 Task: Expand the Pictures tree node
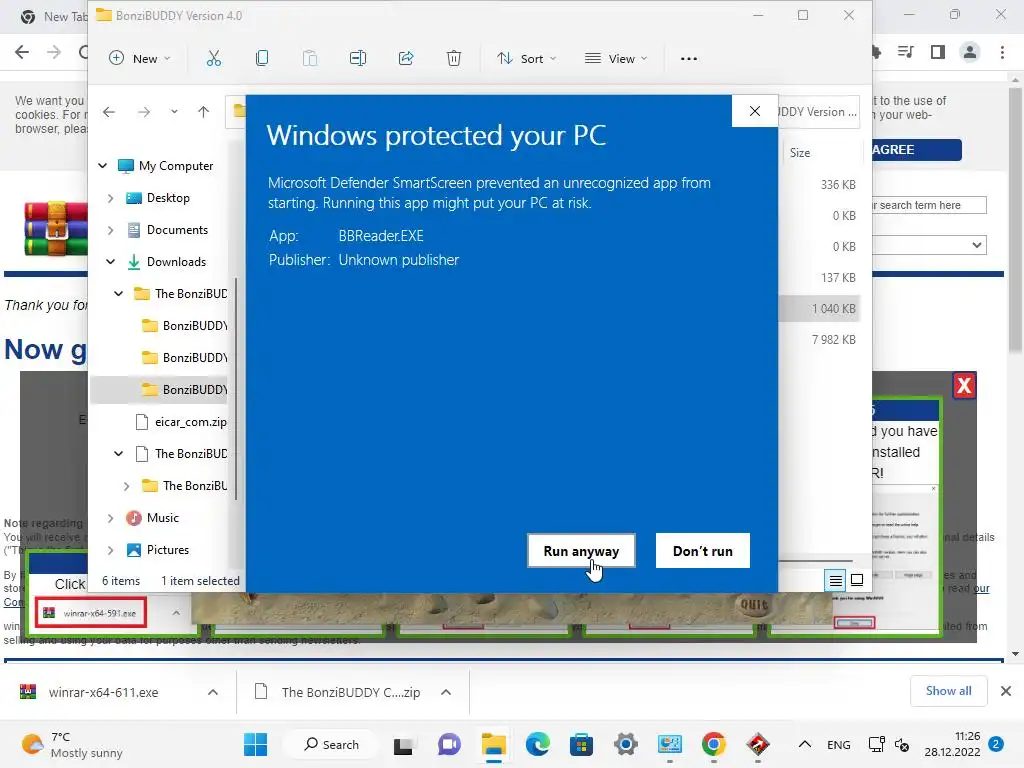pyautogui.click(x=110, y=550)
